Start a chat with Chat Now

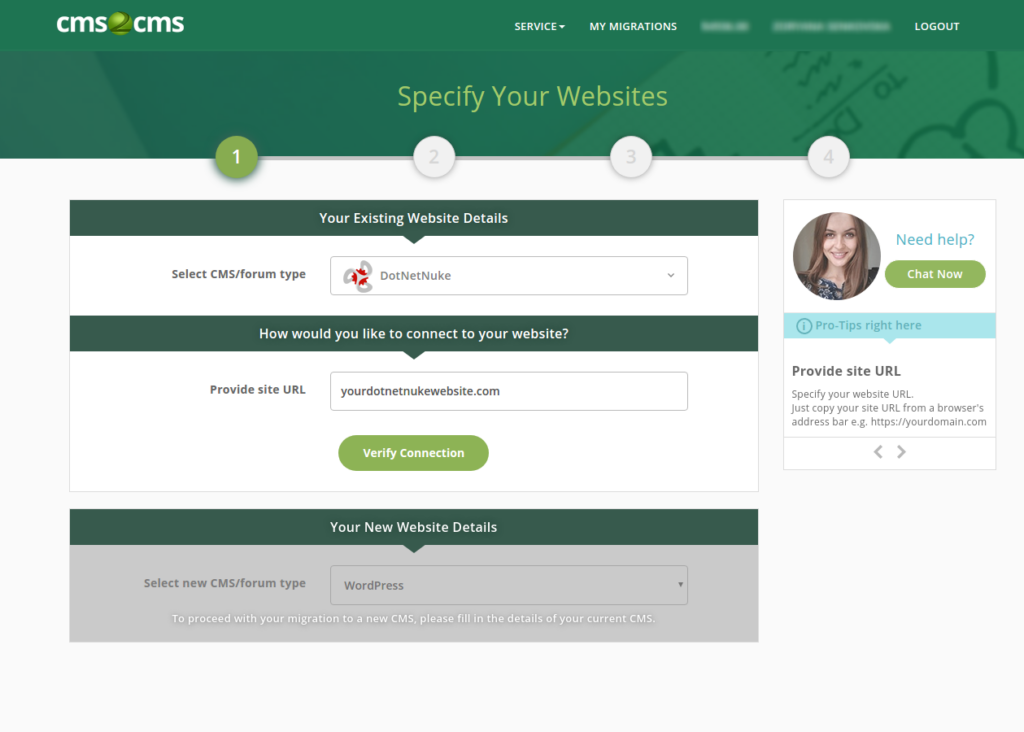point(934,274)
